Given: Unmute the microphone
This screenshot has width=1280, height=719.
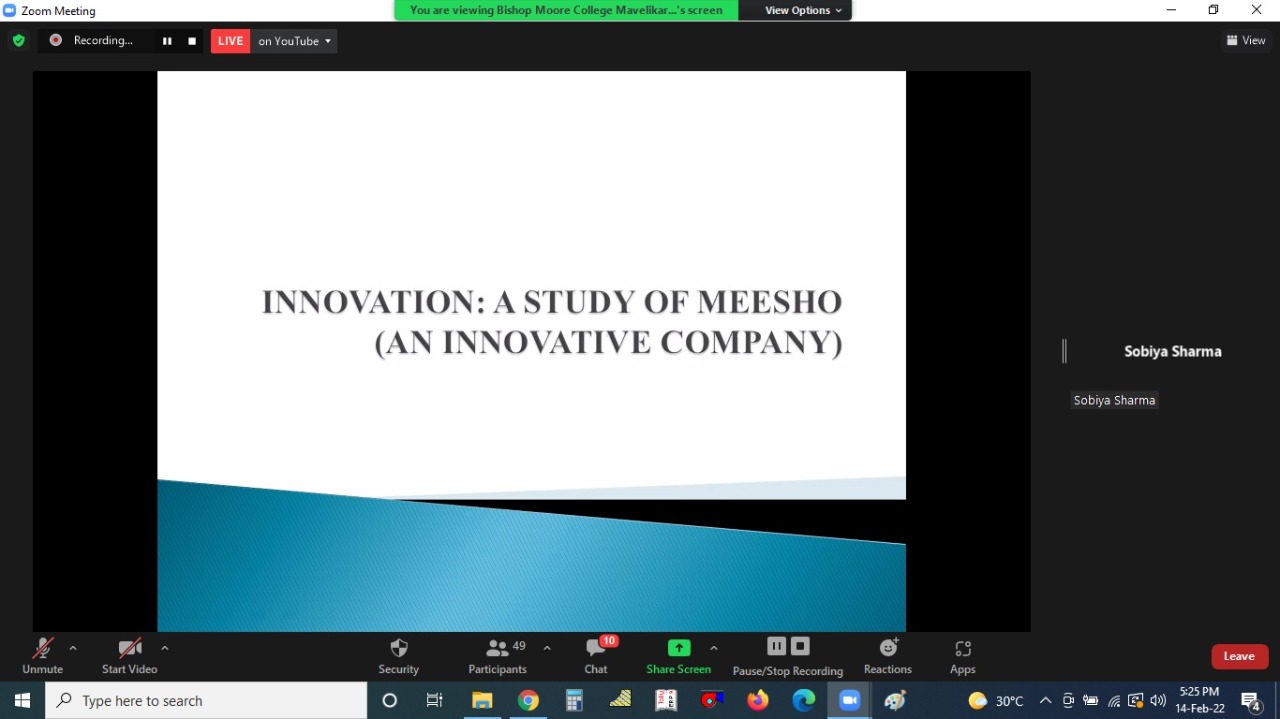Looking at the screenshot, I should (x=42, y=656).
